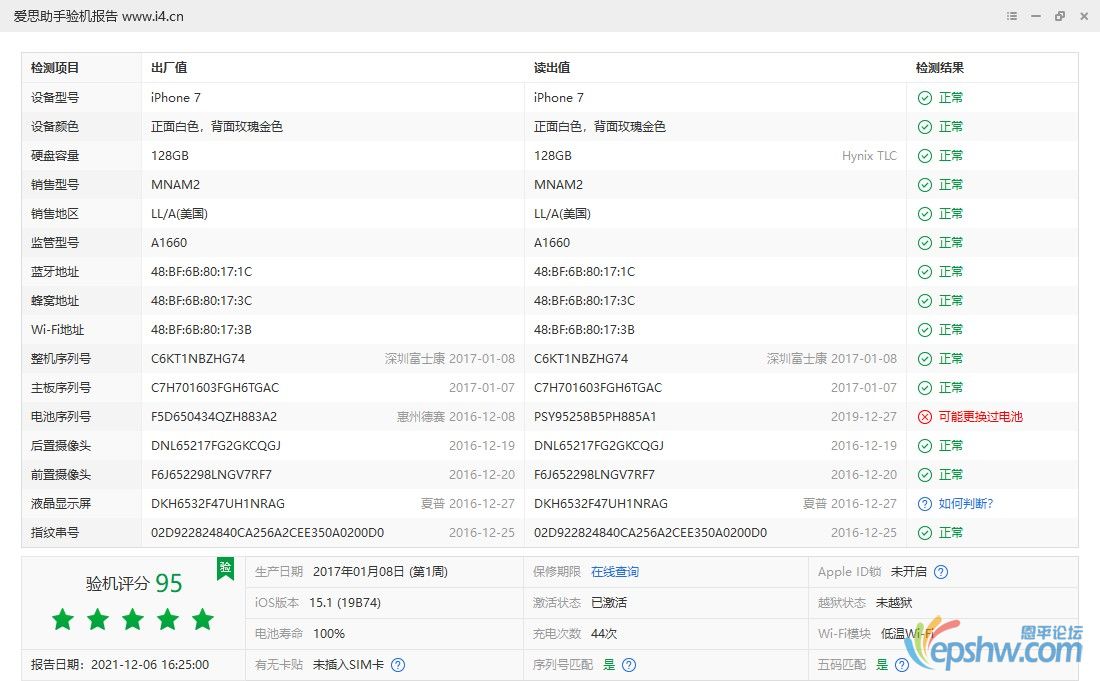Select read-out Wi-Fi address 48:BF:6B:80:17:3B
1100x681 pixels.
click(x=584, y=330)
